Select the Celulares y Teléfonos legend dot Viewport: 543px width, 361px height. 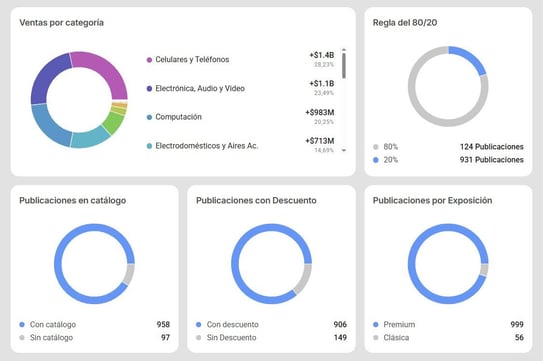pos(149,60)
